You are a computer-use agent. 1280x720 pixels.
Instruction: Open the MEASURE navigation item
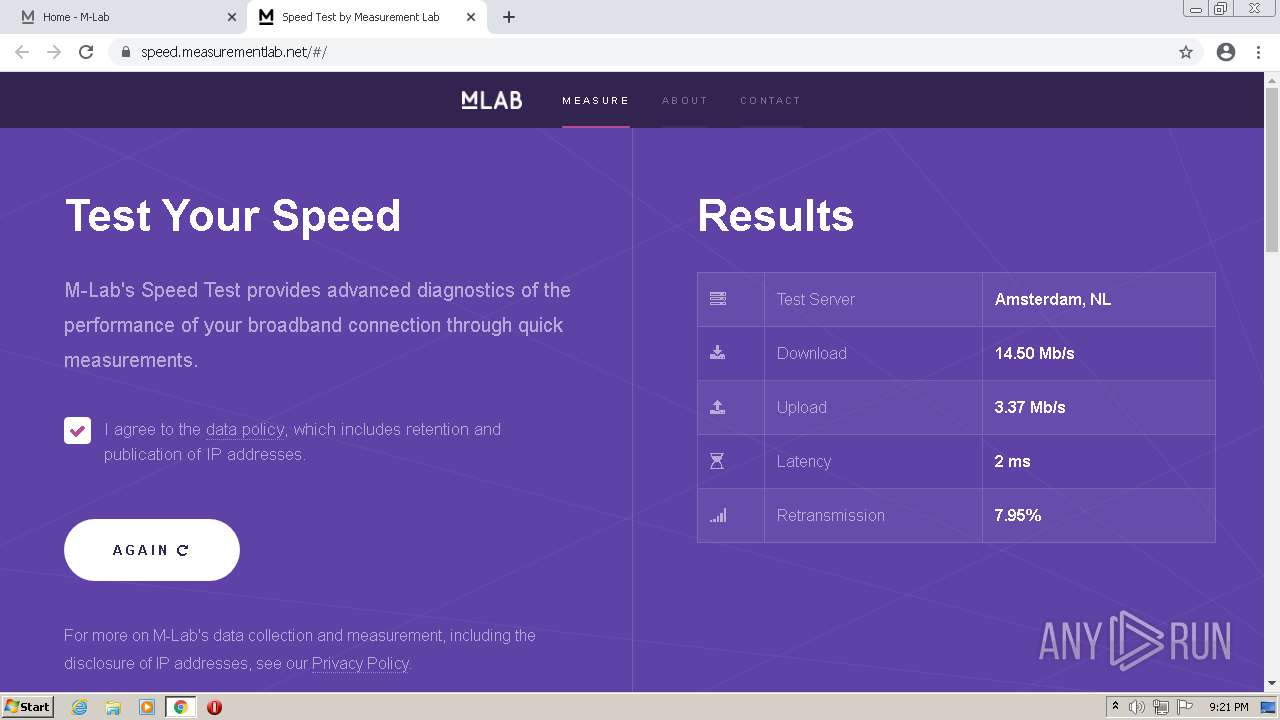[596, 100]
